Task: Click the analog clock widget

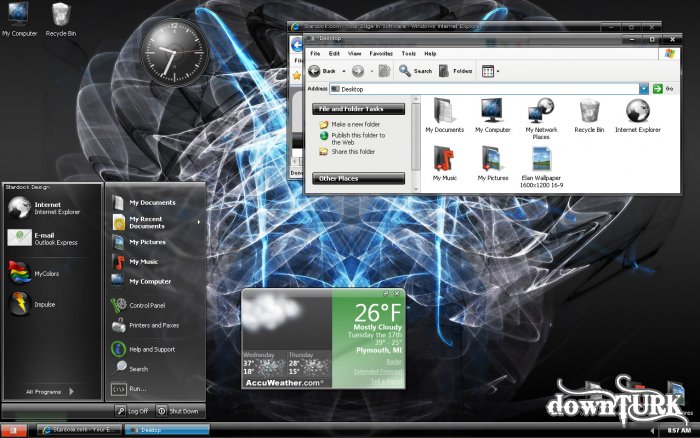Action: point(175,53)
